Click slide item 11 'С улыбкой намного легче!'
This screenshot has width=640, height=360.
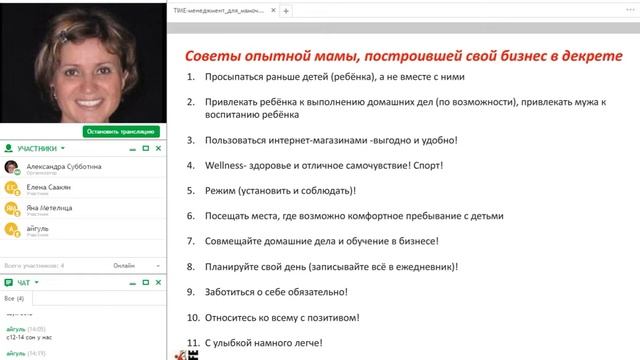264,343
